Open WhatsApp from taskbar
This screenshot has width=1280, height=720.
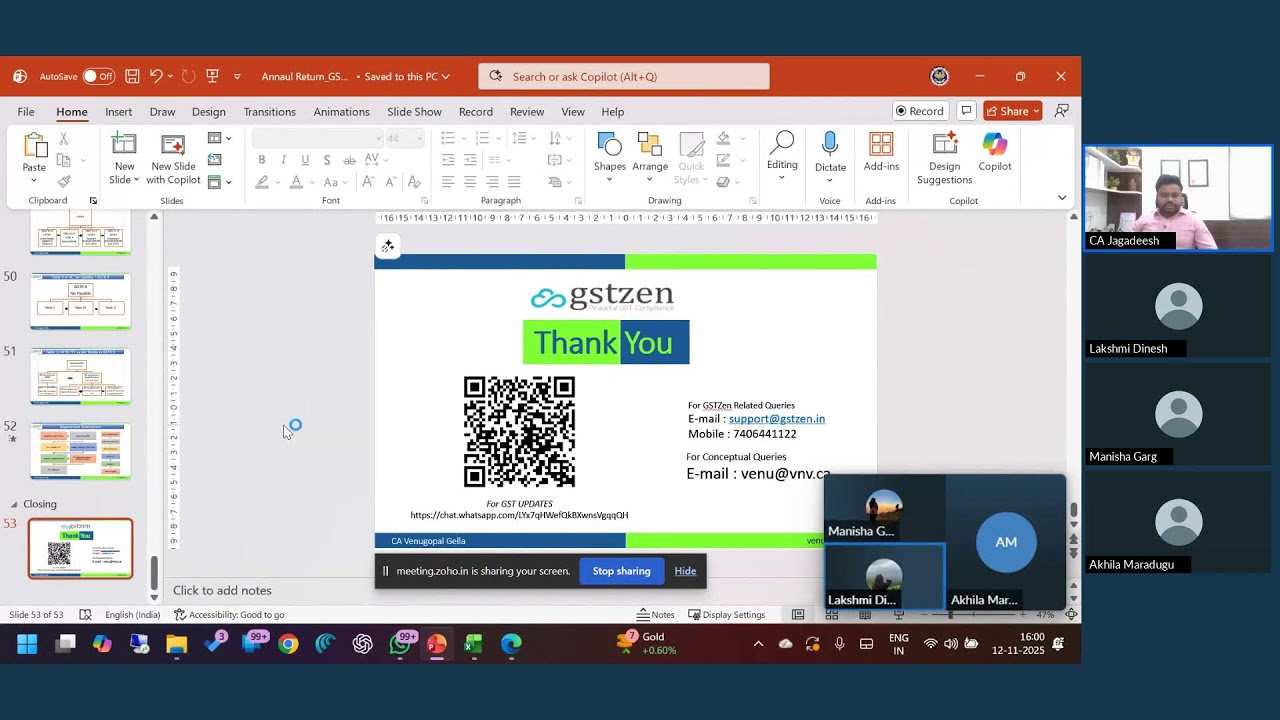pyautogui.click(x=400, y=644)
